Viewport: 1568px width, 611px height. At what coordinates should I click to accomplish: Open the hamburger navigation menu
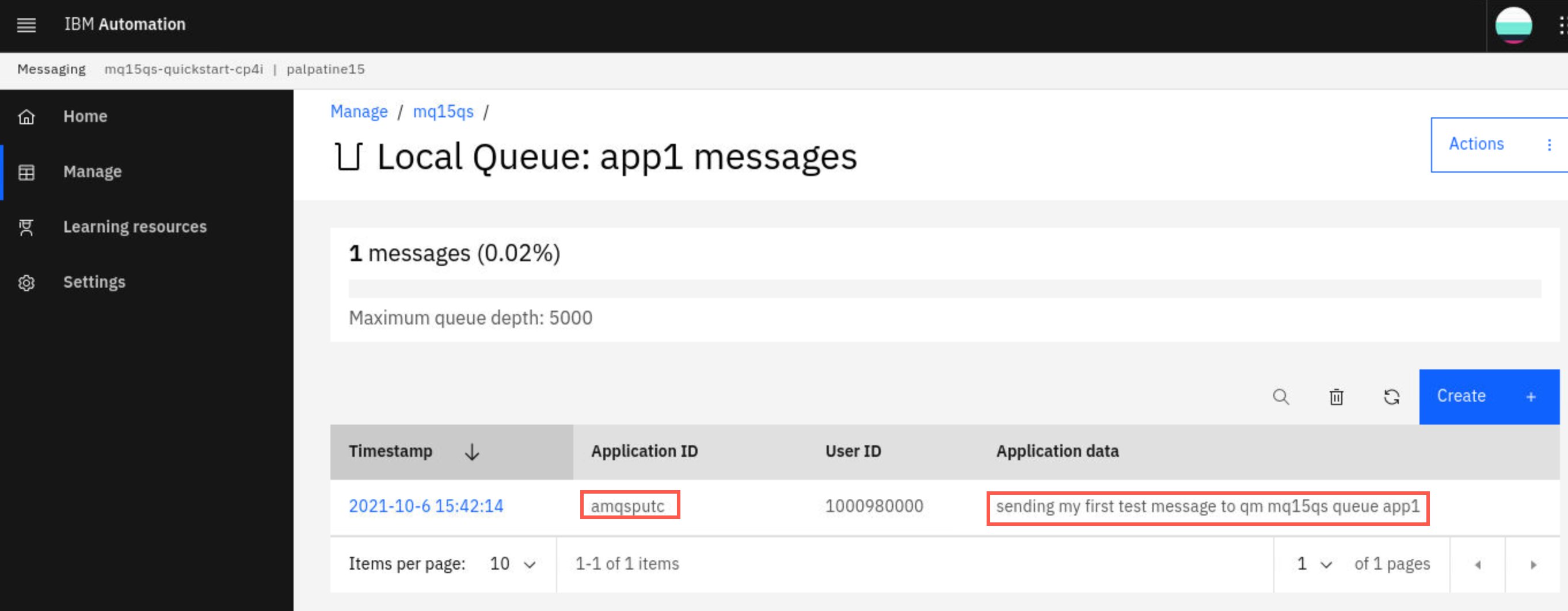(x=26, y=25)
